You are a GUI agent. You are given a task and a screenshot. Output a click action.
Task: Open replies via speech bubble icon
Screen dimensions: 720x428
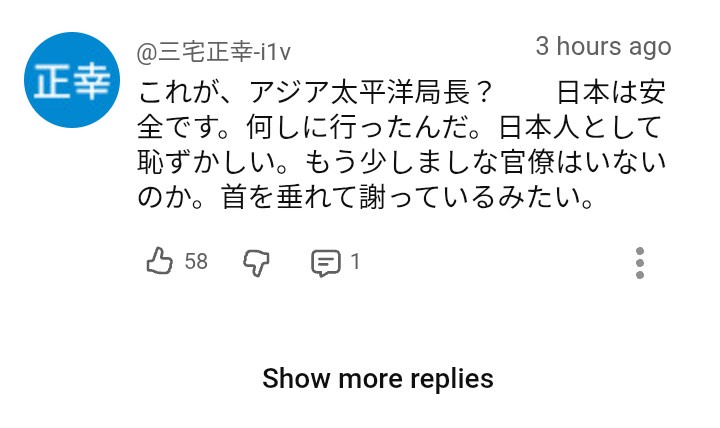coord(326,263)
